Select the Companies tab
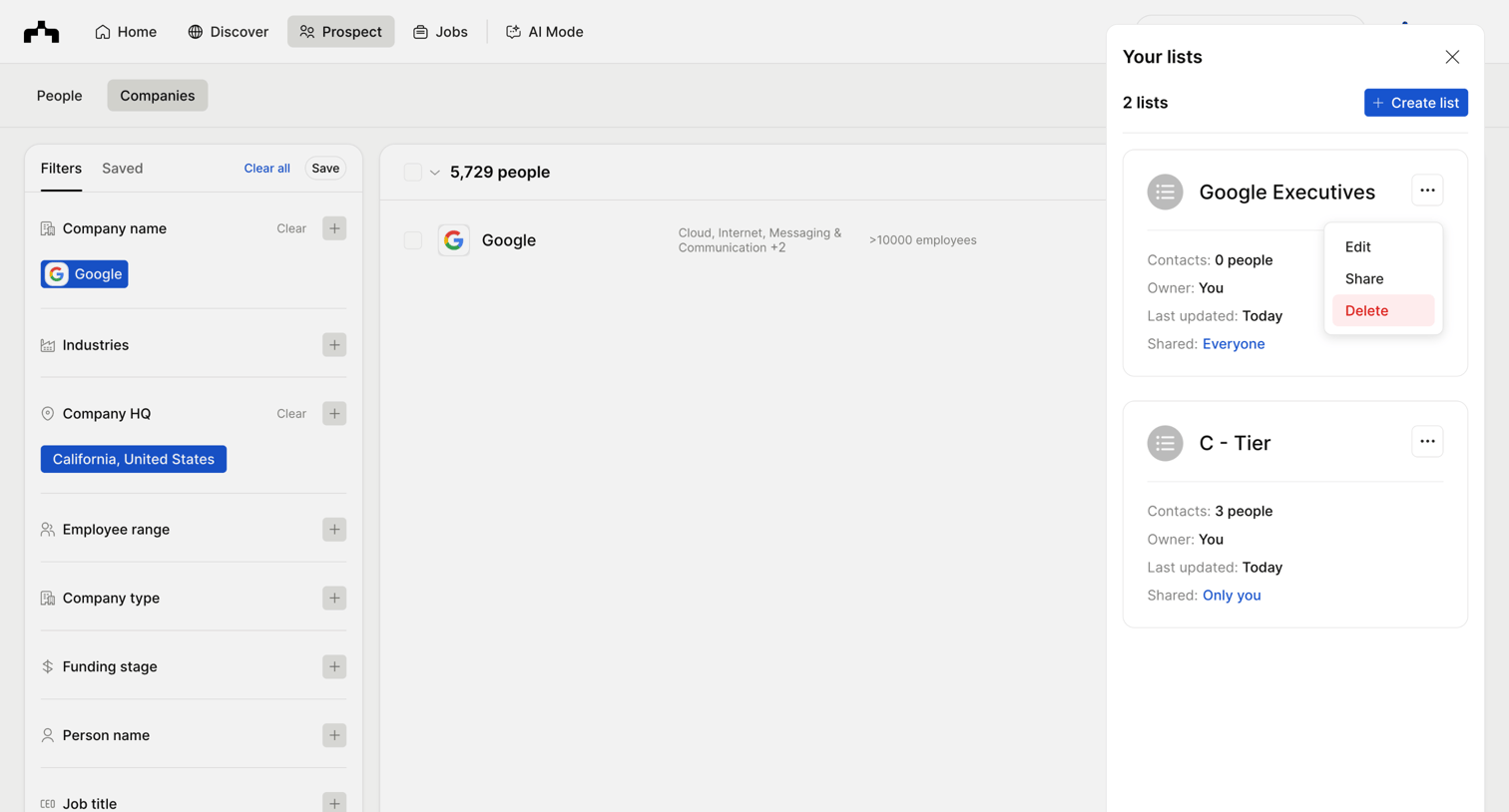Image resolution: width=1509 pixels, height=812 pixels. click(x=158, y=96)
